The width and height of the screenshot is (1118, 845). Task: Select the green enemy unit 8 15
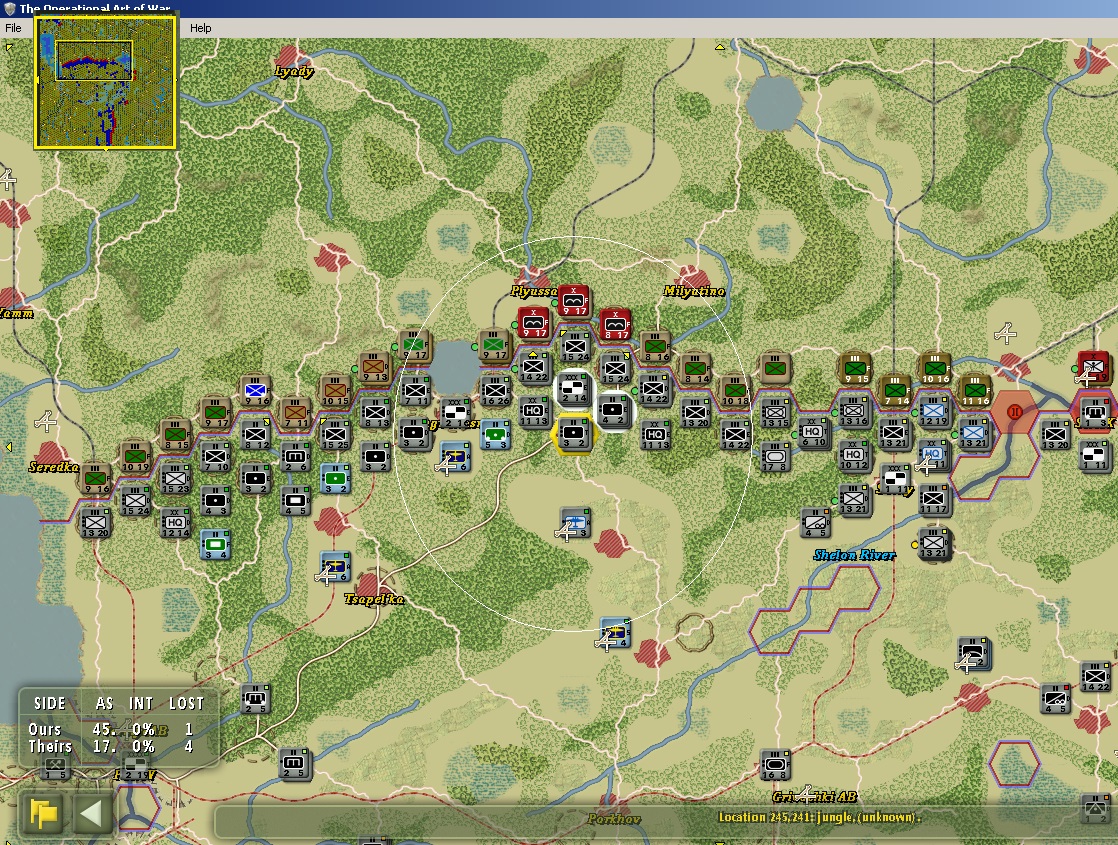click(x=175, y=435)
